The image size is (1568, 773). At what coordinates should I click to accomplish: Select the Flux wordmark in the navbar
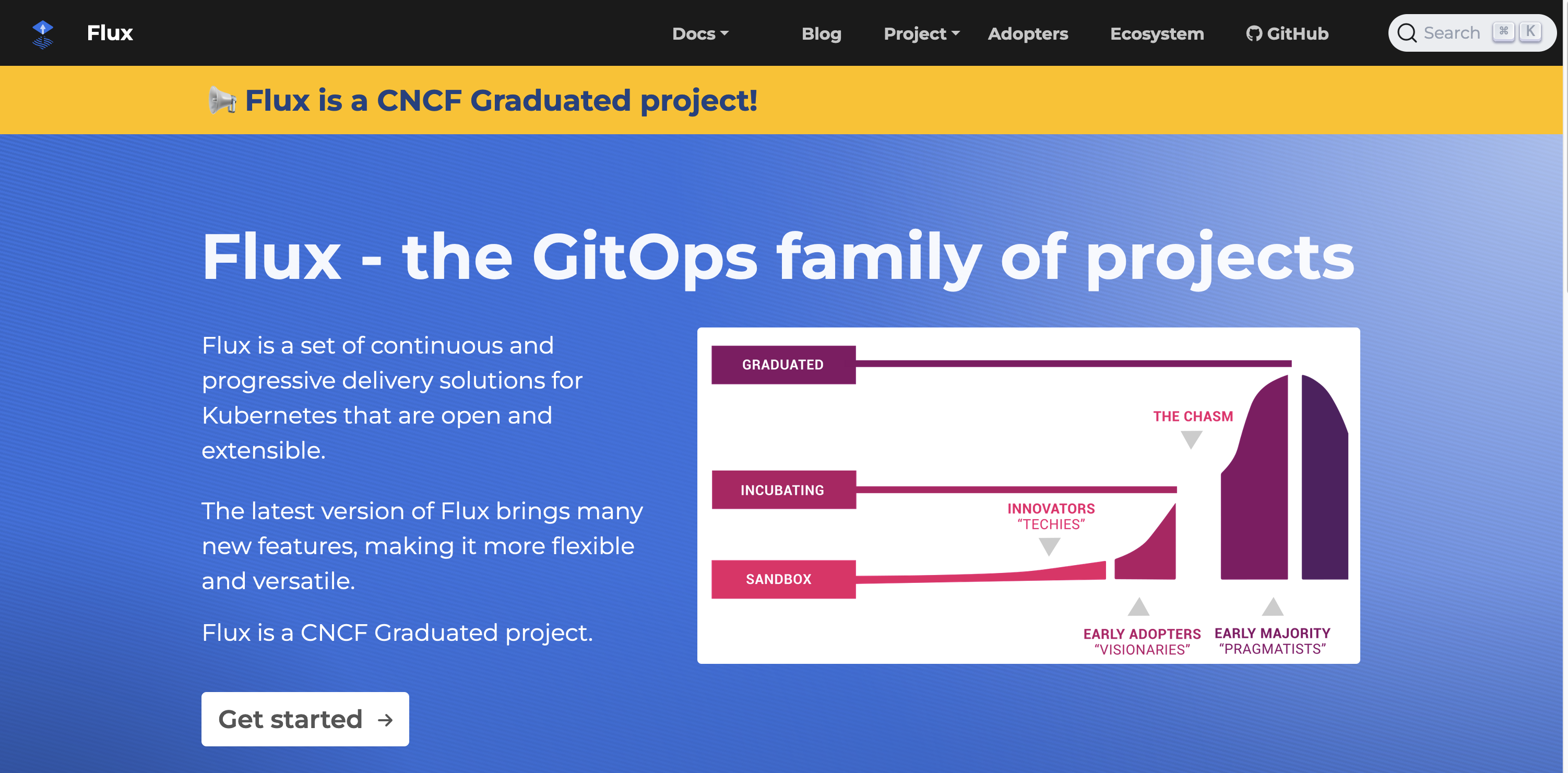point(110,32)
